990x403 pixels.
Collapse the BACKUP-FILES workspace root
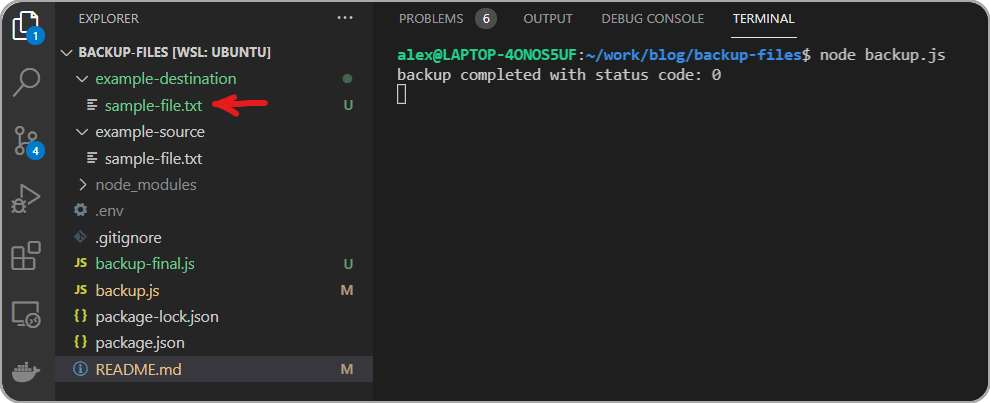(x=66, y=52)
